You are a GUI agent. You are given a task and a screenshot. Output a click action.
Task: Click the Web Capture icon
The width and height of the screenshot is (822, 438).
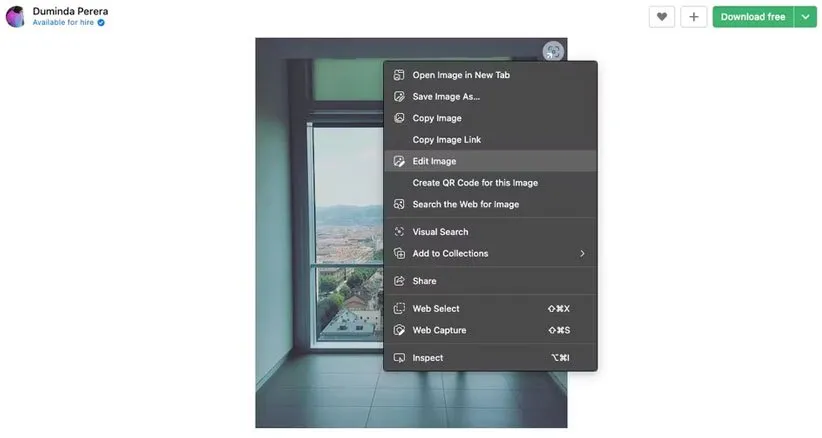tap(399, 330)
